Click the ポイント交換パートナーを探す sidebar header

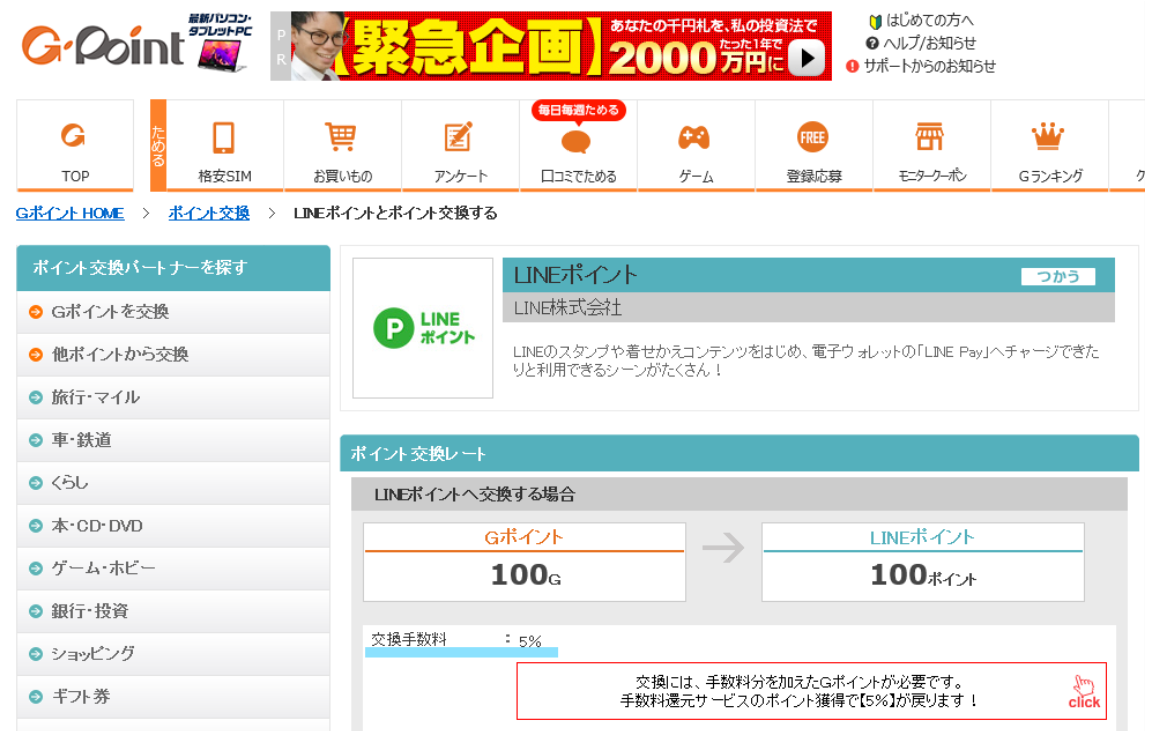[174, 268]
